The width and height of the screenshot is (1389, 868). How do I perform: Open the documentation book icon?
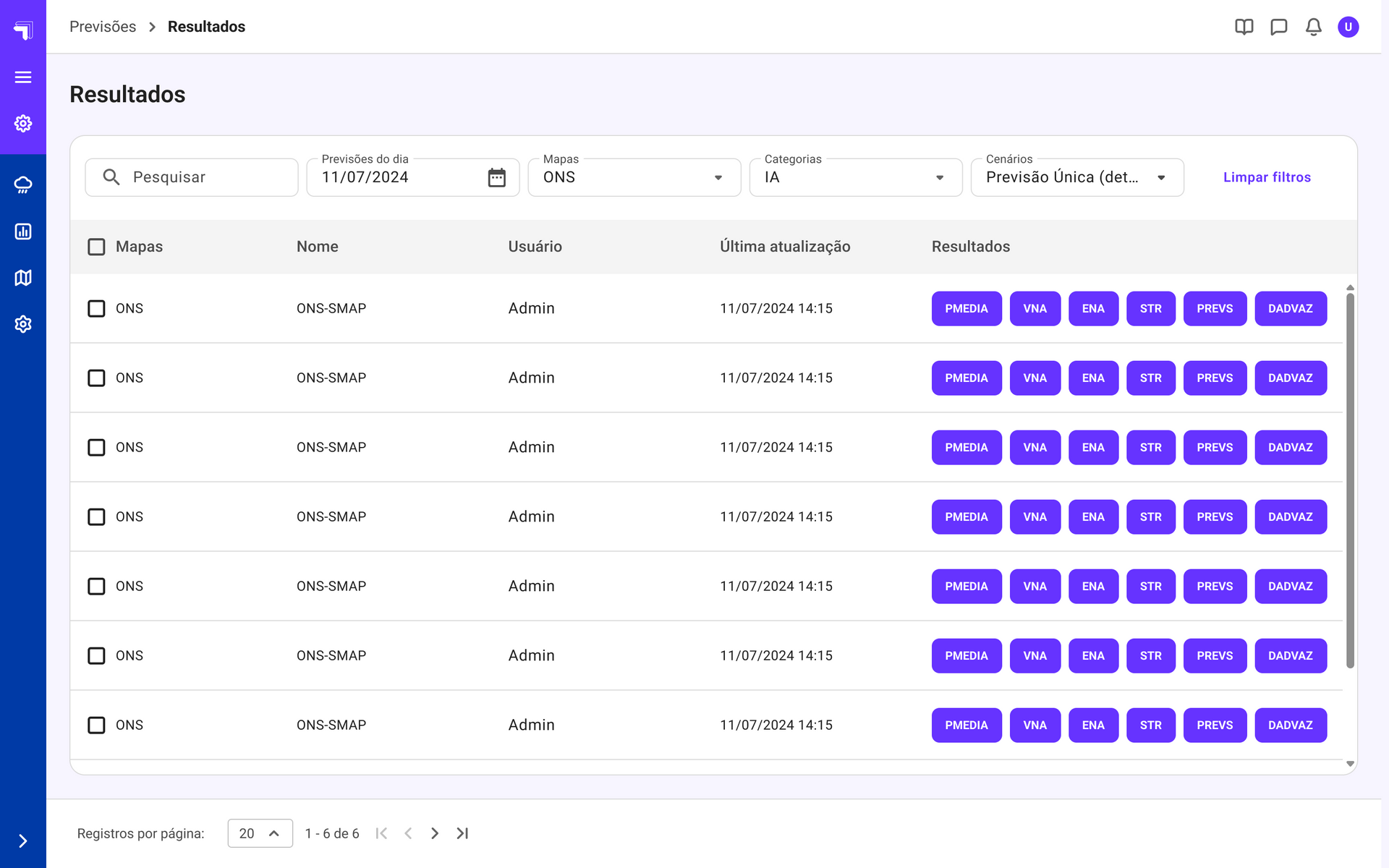pos(1244,27)
